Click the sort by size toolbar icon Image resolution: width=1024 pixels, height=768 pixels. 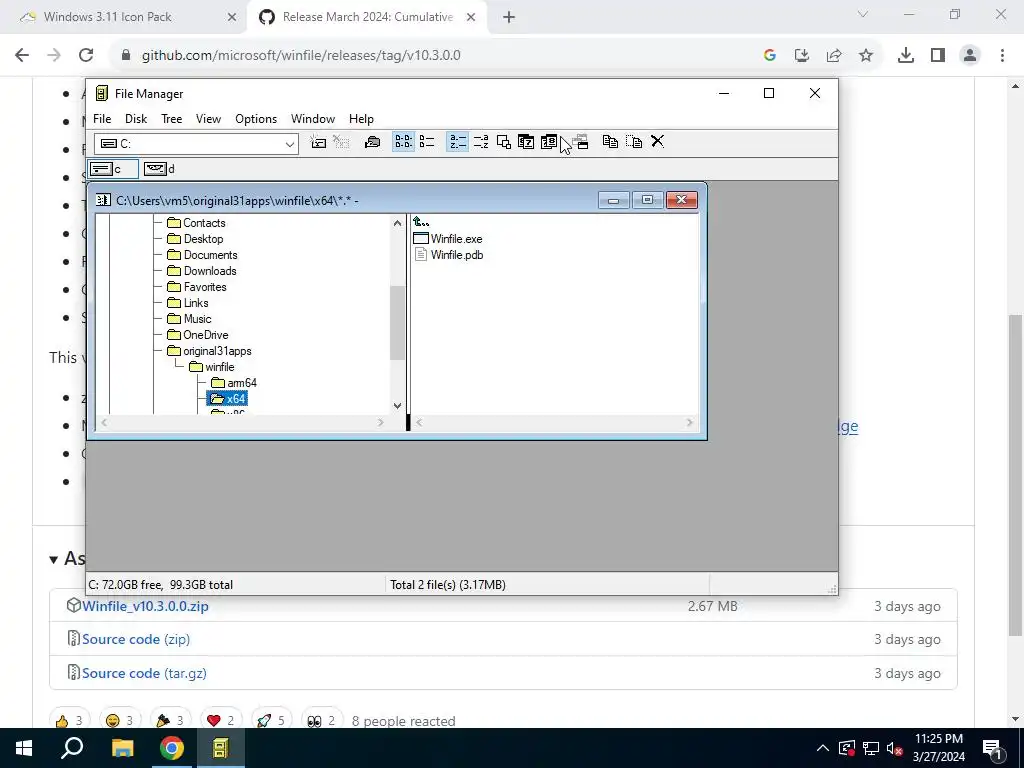click(x=504, y=142)
